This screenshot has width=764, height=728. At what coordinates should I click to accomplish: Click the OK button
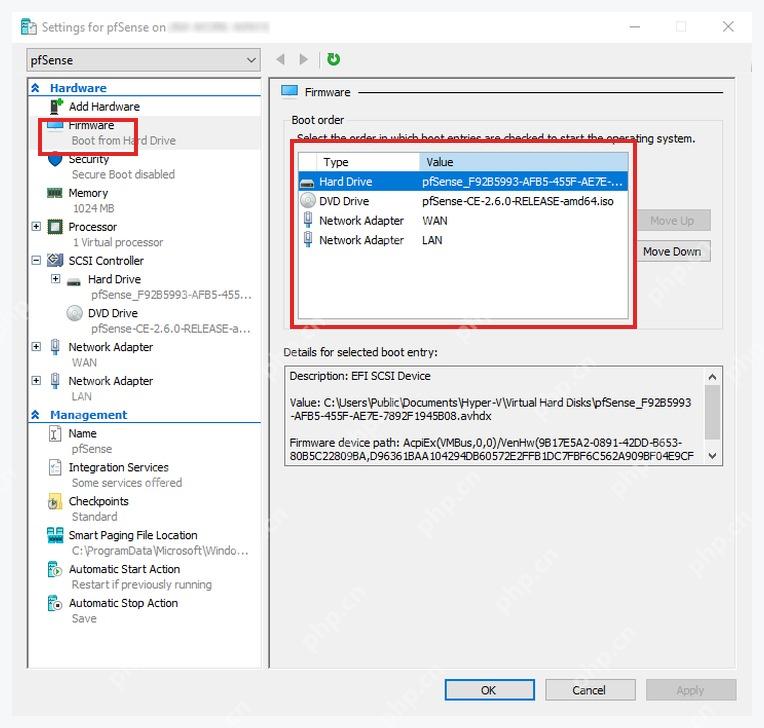pyautogui.click(x=489, y=690)
